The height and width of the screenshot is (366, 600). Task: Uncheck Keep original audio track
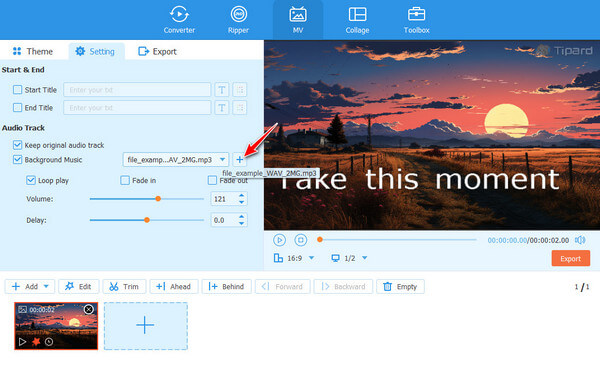coord(17,145)
